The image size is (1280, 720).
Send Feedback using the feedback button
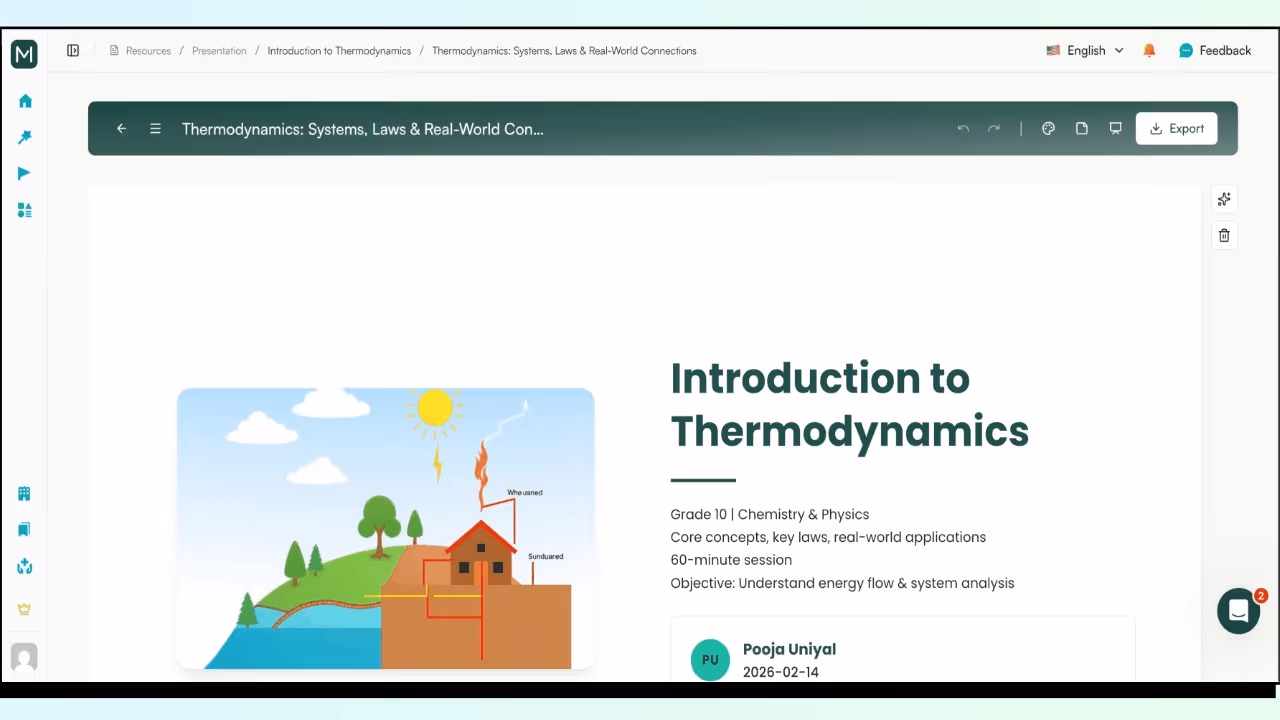[x=1215, y=50]
